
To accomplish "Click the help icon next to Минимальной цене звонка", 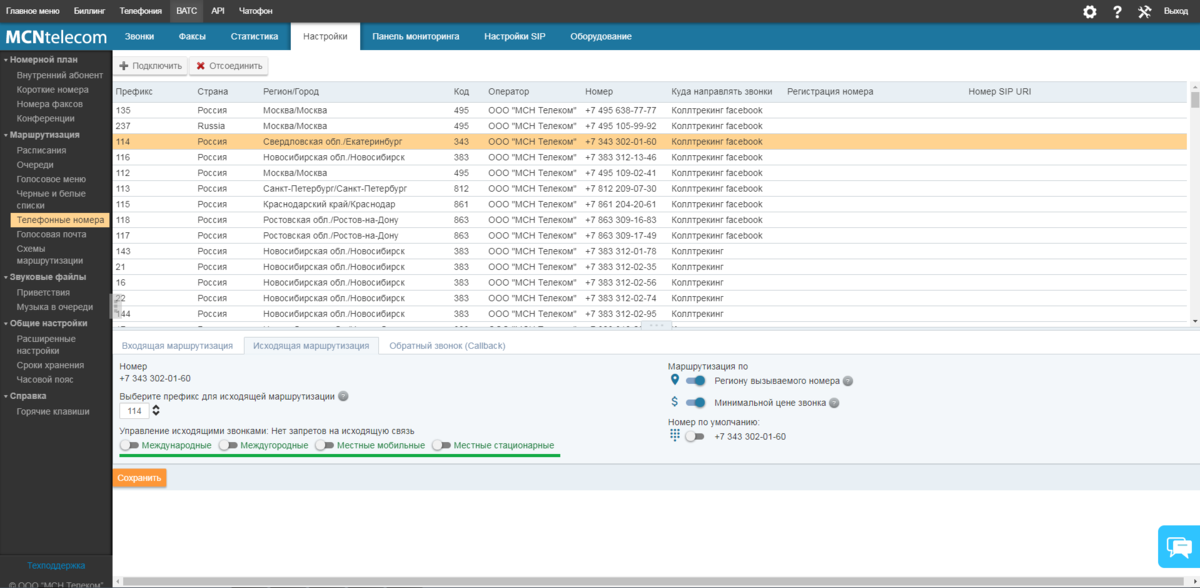I will (x=834, y=403).
